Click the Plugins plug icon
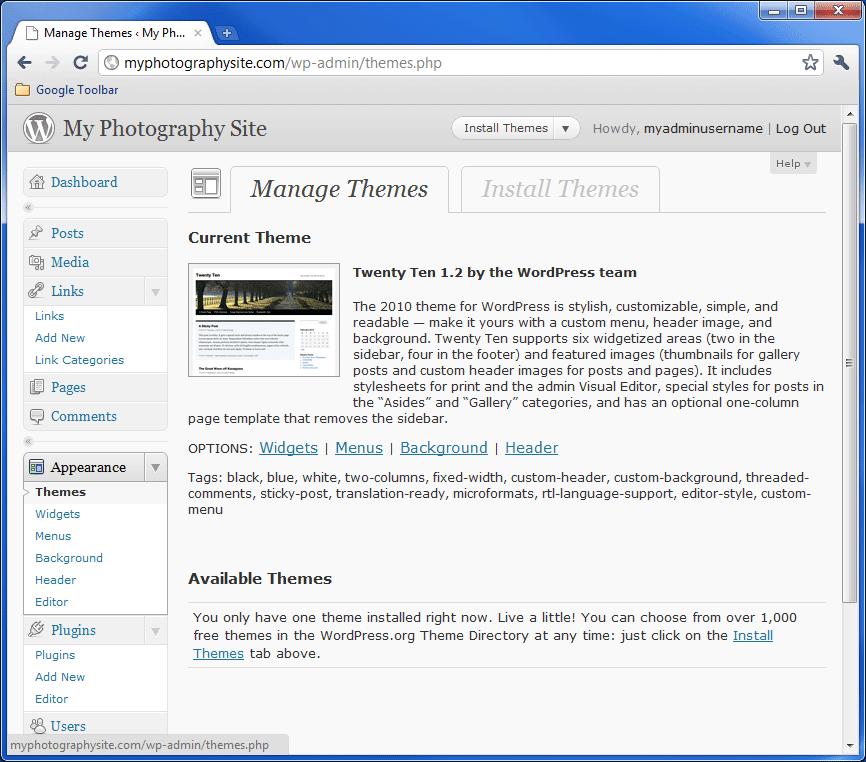Screen dimensions: 866x762 click(36, 629)
